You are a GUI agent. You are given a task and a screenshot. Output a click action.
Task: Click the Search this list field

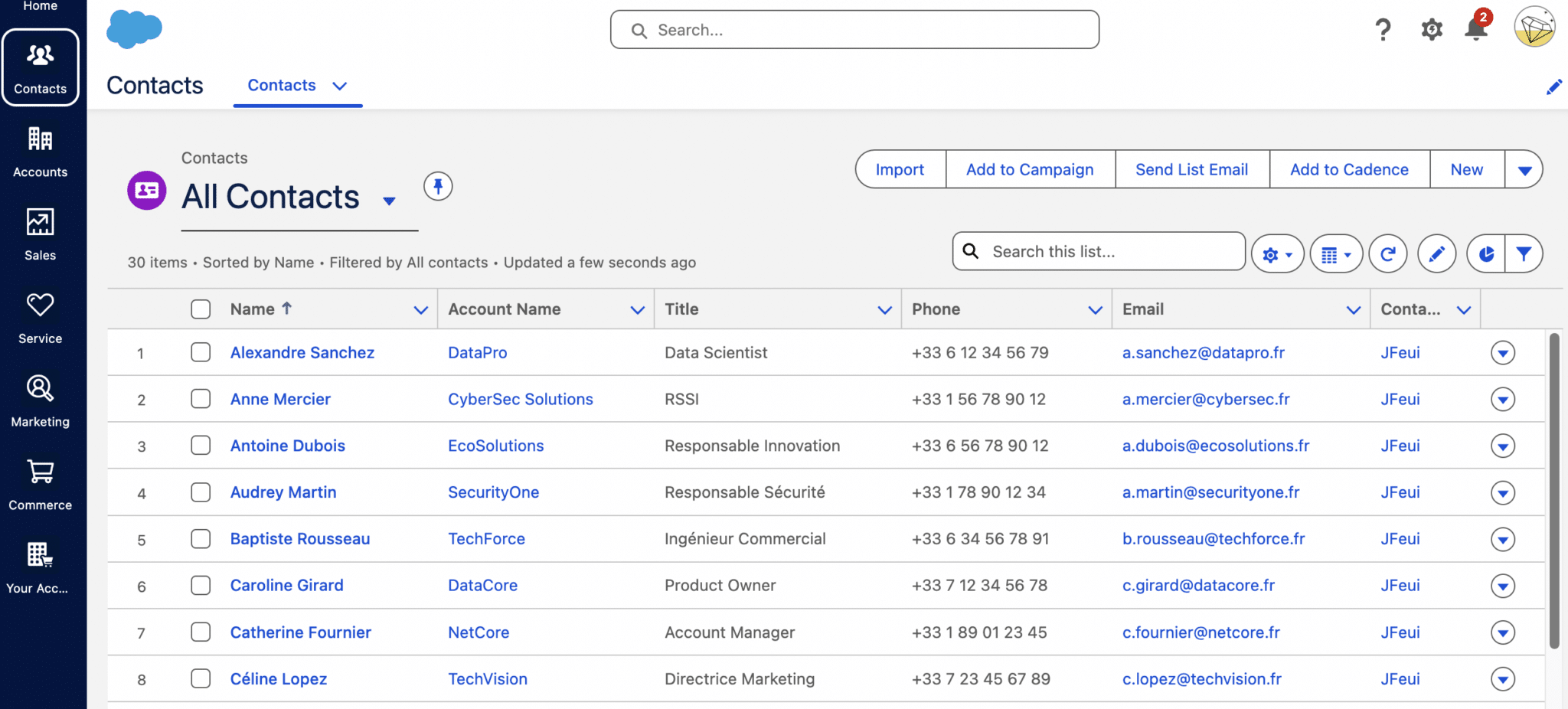[1099, 251]
